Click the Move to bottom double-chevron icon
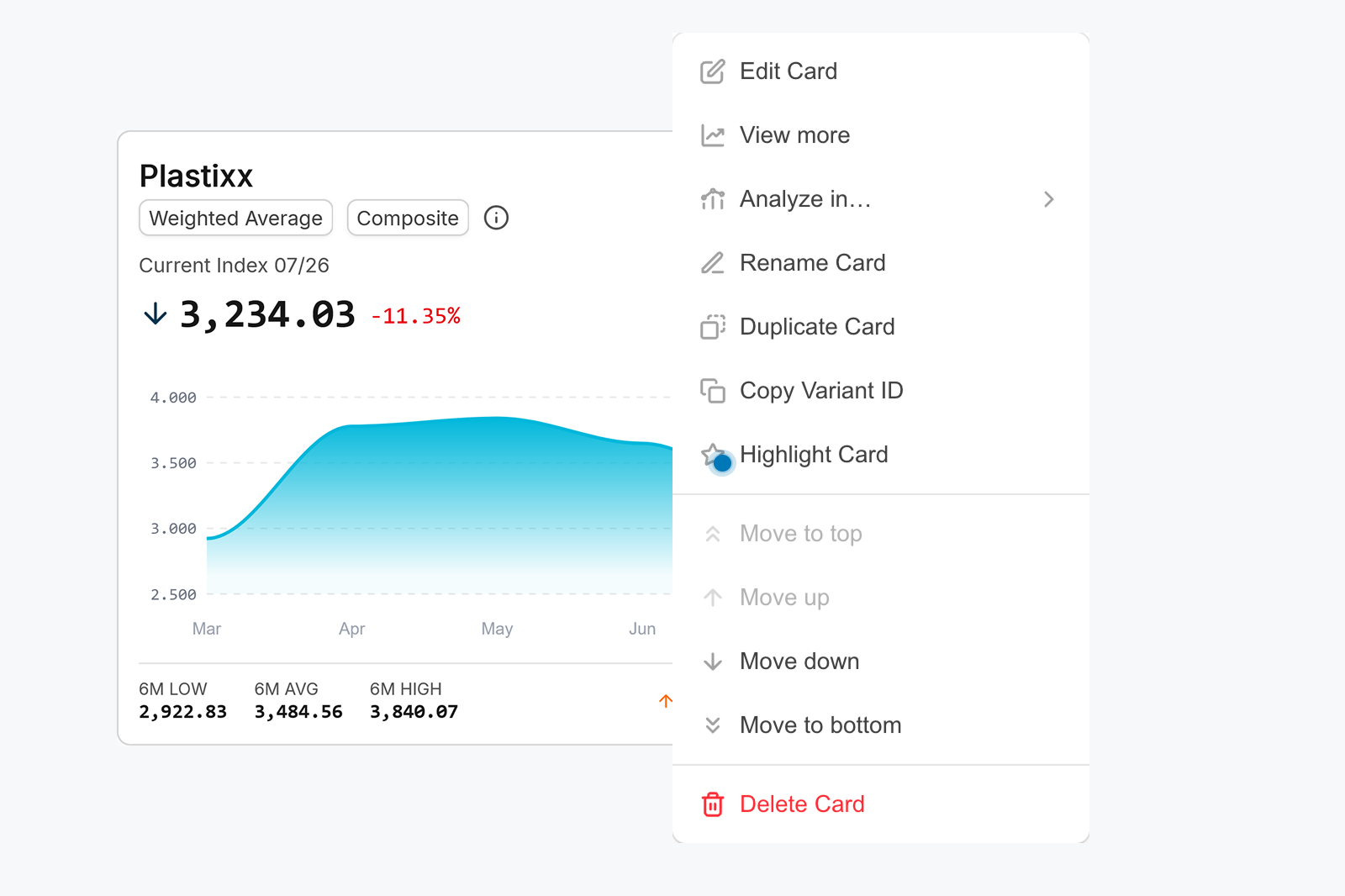 tap(713, 725)
